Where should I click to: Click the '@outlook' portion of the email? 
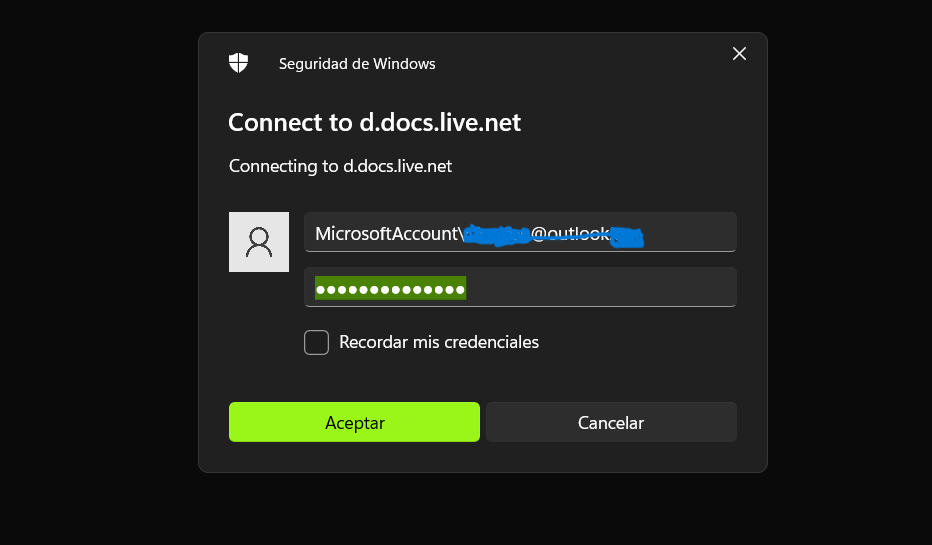coord(569,234)
